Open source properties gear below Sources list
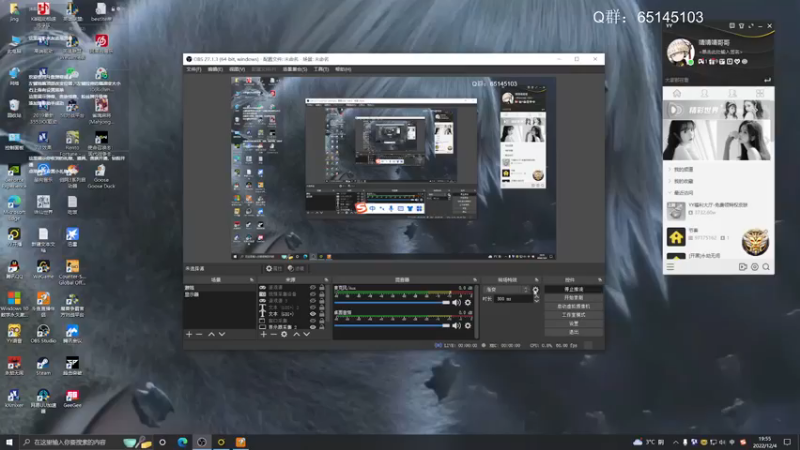The height and width of the screenshot is (450, 800). coord(284,334)
